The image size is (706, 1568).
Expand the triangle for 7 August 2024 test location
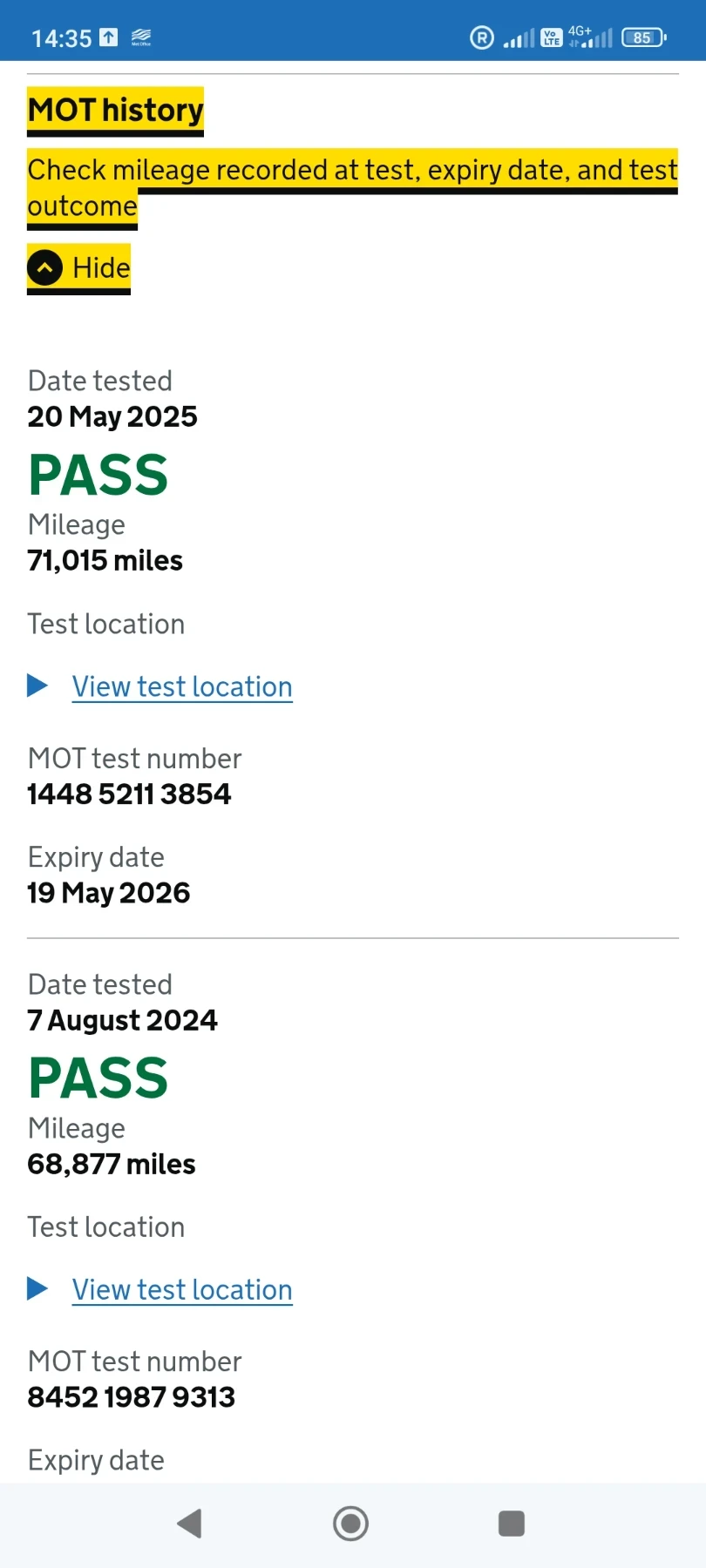click(37, 1288)
